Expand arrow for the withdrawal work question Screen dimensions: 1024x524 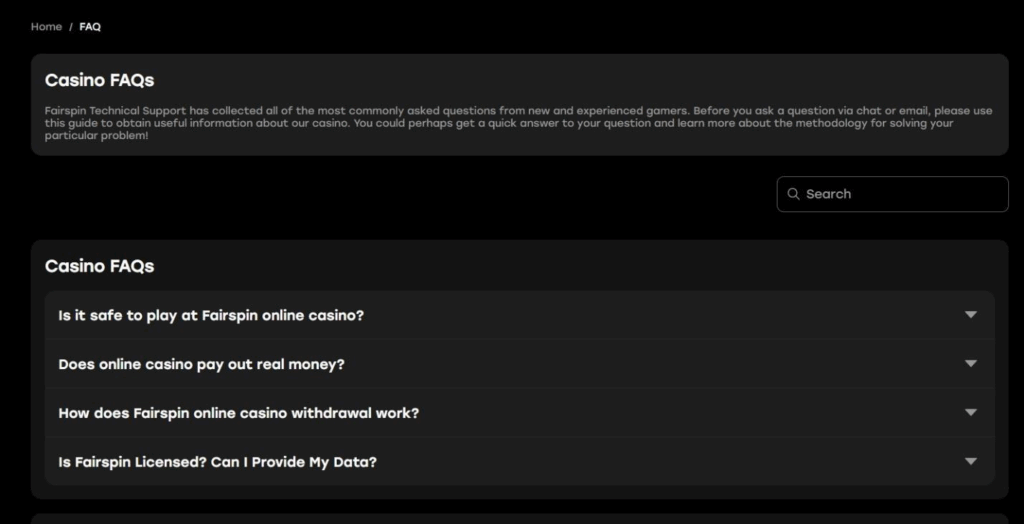[x=970, y=412]
